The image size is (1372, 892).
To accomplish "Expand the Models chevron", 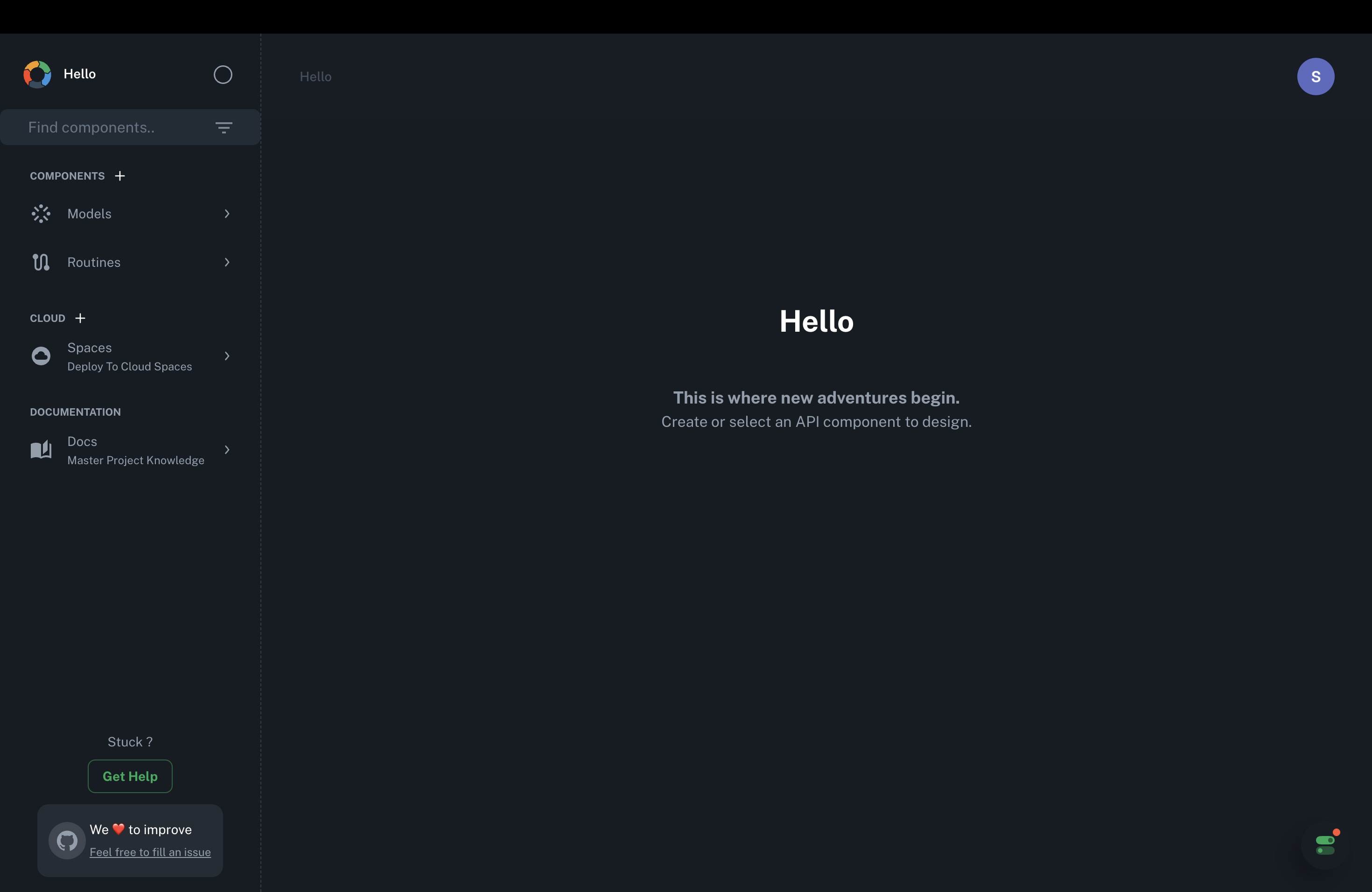I will click(x=226, y=214).
